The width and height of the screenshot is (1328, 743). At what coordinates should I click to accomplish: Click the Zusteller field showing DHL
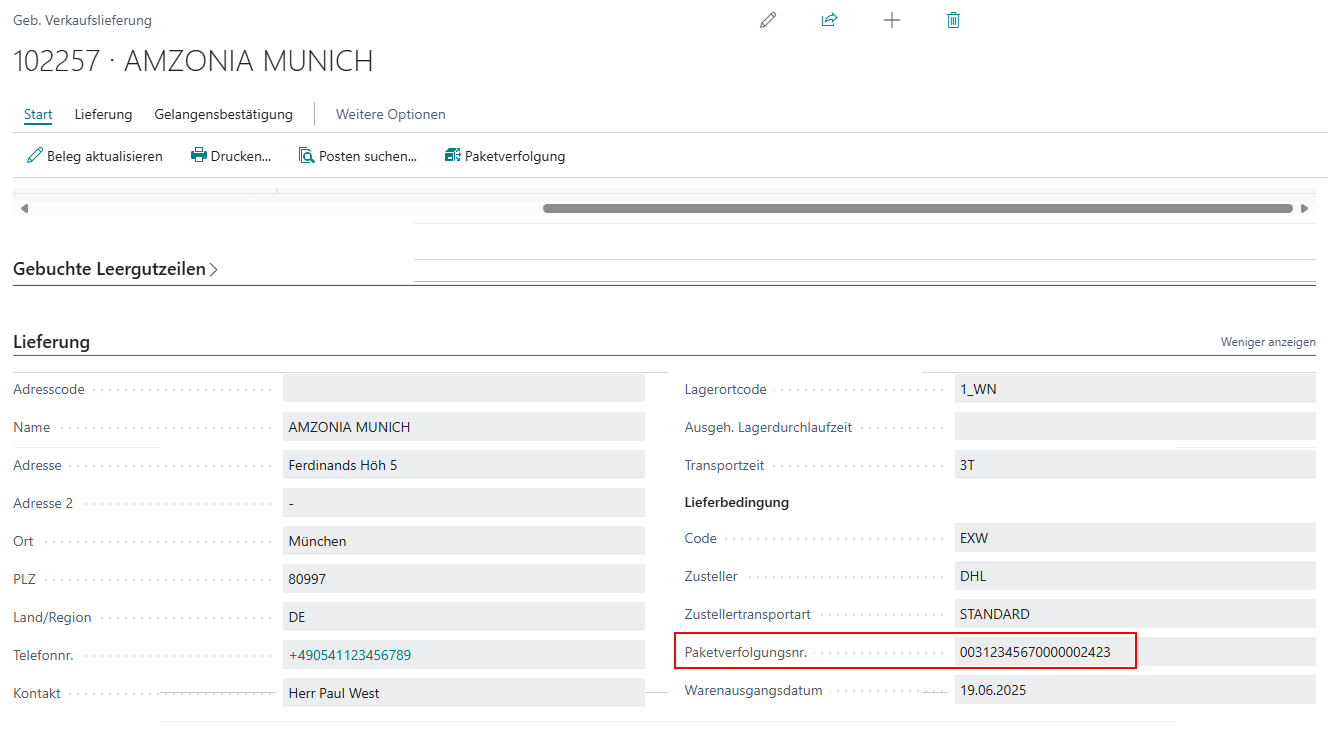coord(1134,576)
